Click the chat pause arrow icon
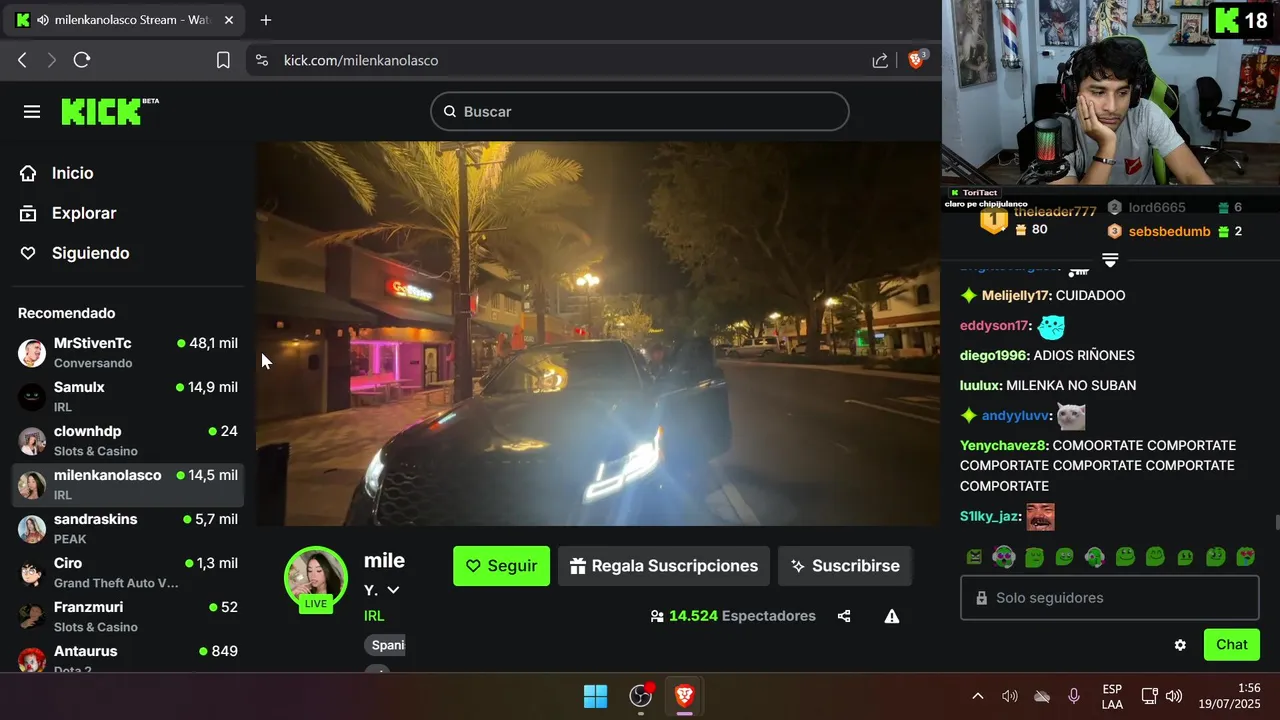Viewport: 1280px width, 720px height. coord(1110,260)
